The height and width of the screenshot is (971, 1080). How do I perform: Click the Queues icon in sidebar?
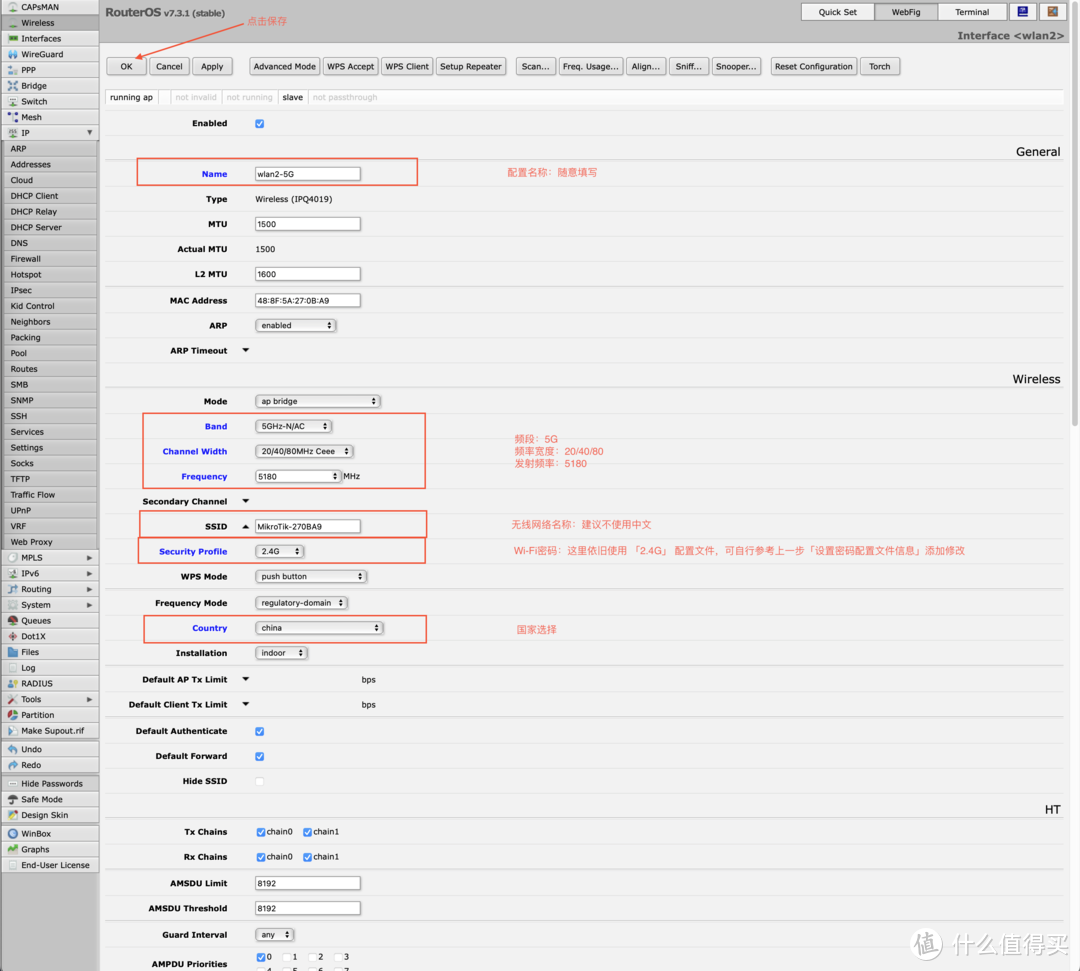click(x=13, y=621)
